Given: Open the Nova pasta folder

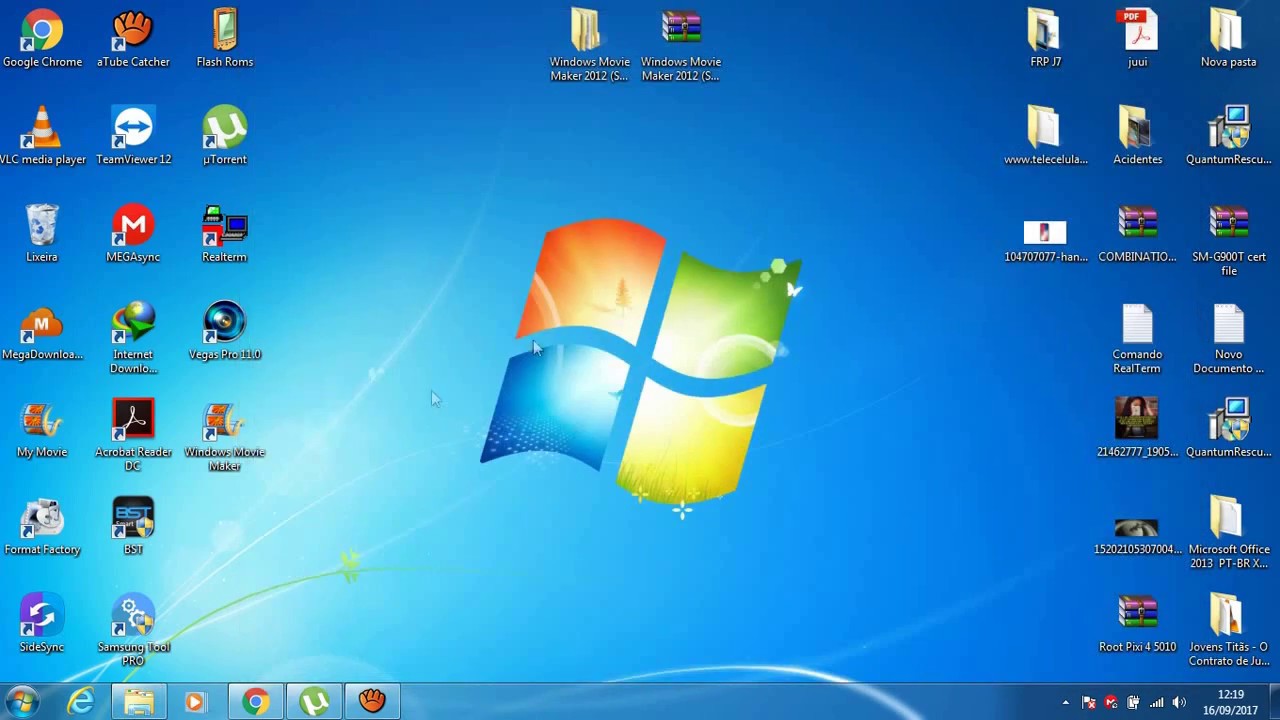Looking at the screenshot, I should 1228,38.
